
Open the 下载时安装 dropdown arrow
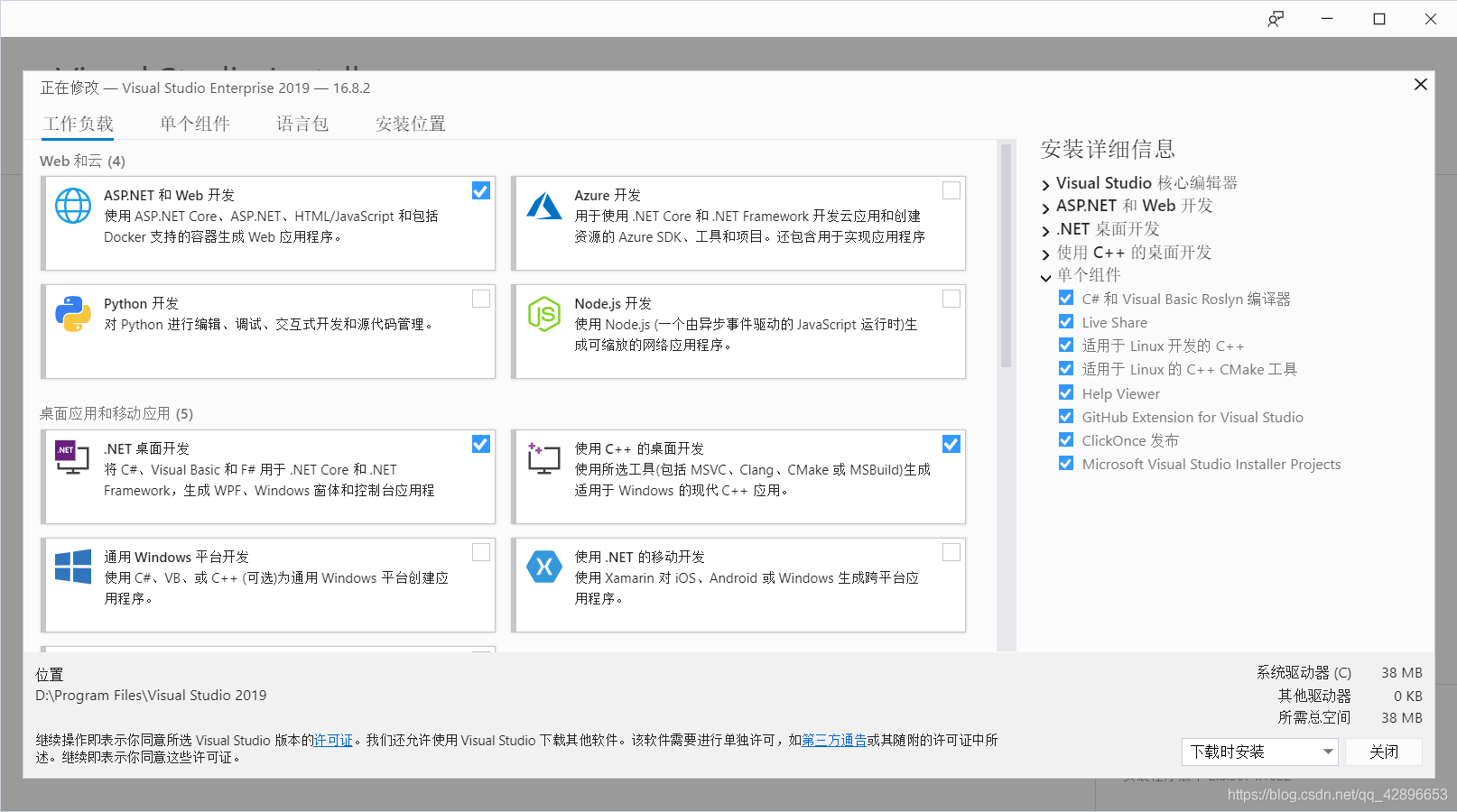click(1328, 752)
